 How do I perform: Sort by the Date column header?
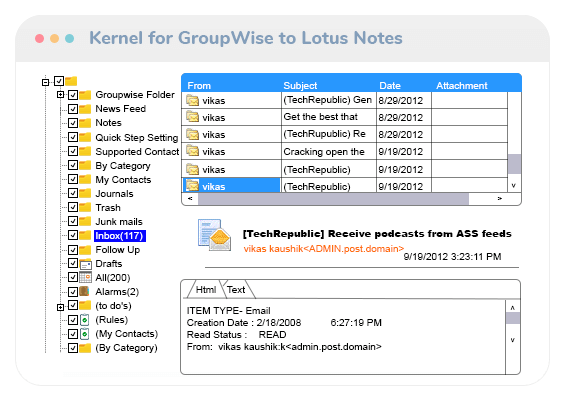pyautogui.click(x=390, y=86)
